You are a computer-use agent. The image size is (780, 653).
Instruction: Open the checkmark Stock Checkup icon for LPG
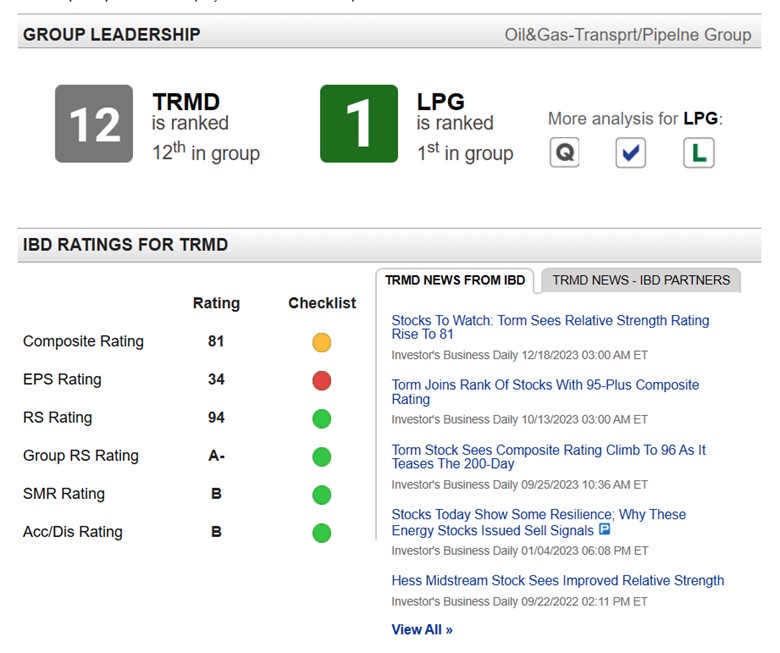[x=630, y=152]
